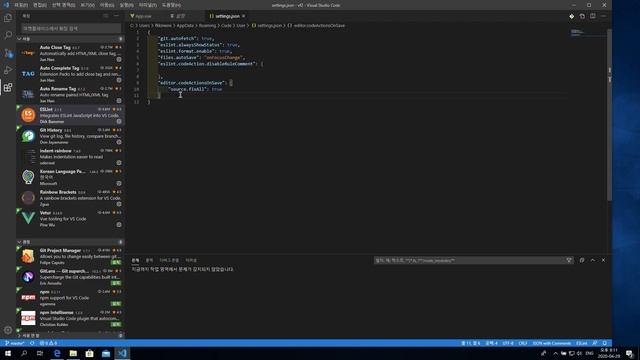Screen dimensions: 640x360
Task: Click the filter icon in extensions sidebar header
Action: [106, 16]
